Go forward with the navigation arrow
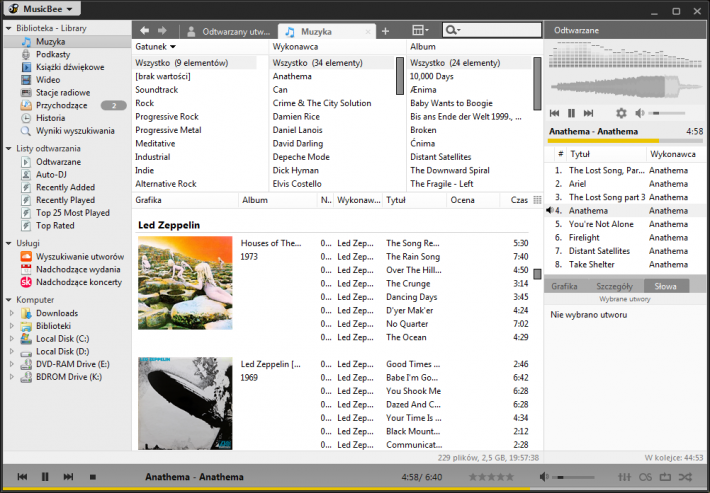Screen dimensions: 710x493 tap(162, 30)
